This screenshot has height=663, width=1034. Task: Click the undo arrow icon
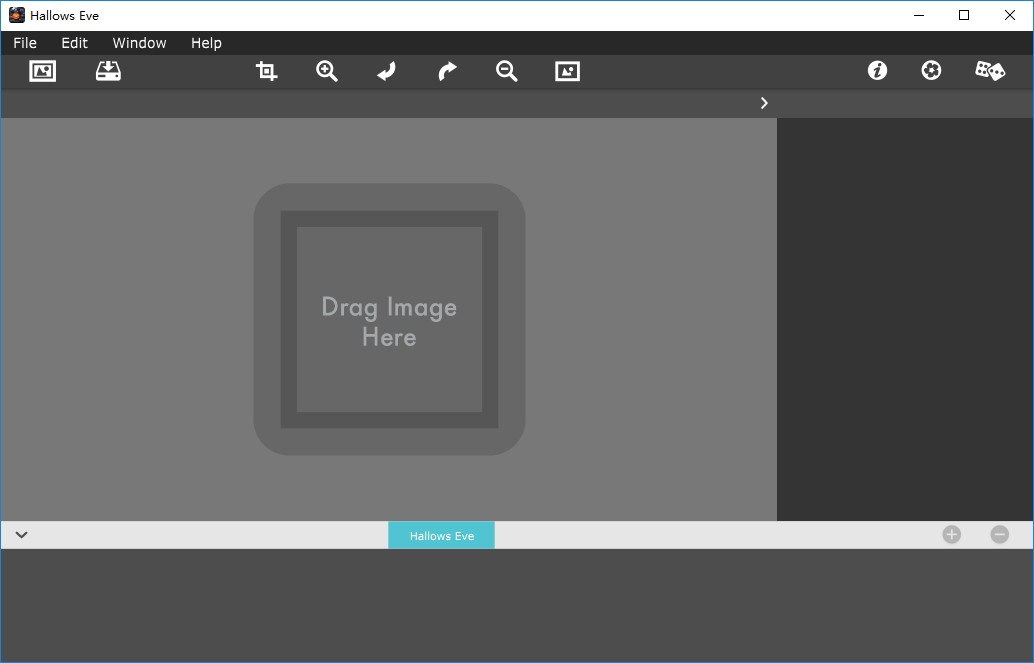click(386, 71)
